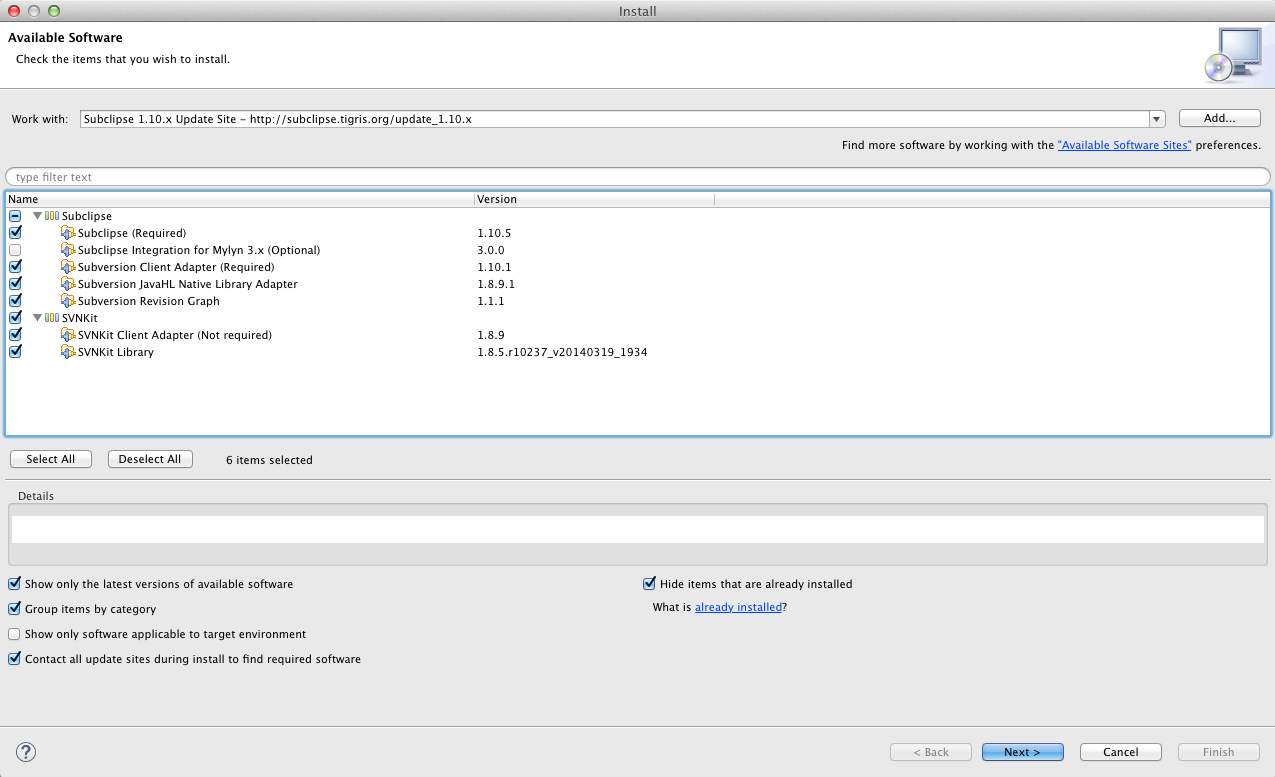
Task: Click the Work with update site field
Action: (x=614, y=119)
